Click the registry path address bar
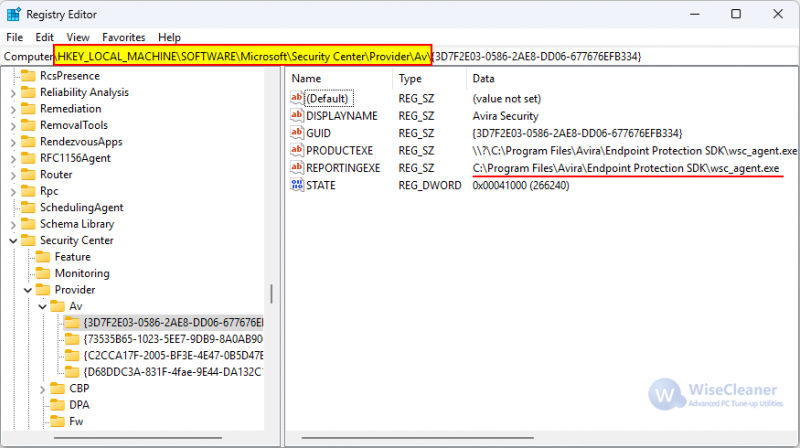800x448 pixels. (x=400, y=56)
